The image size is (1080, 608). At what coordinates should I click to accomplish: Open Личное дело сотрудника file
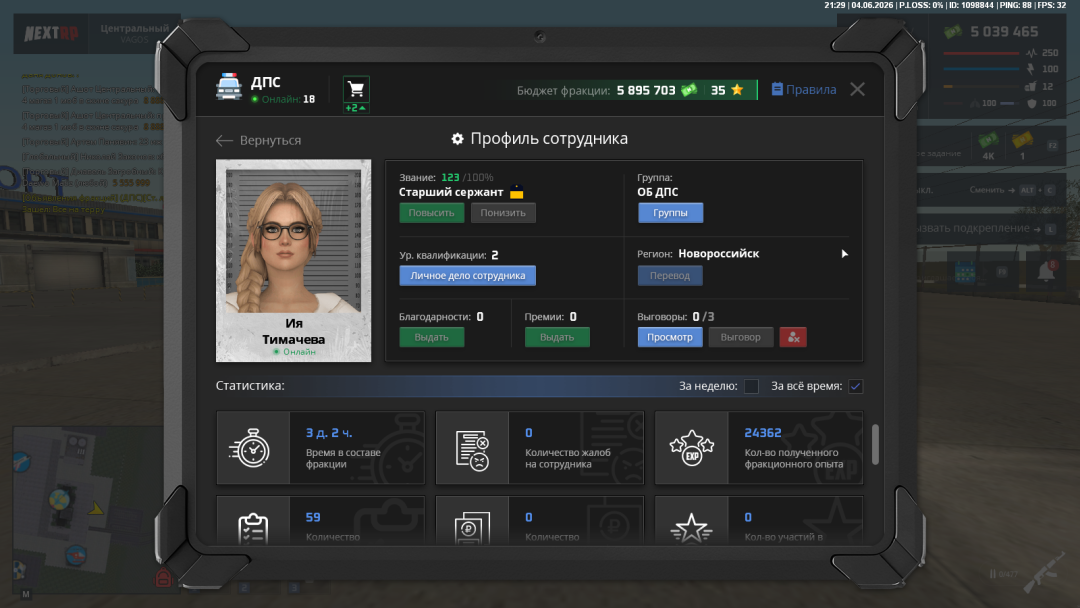click(468, 275)
